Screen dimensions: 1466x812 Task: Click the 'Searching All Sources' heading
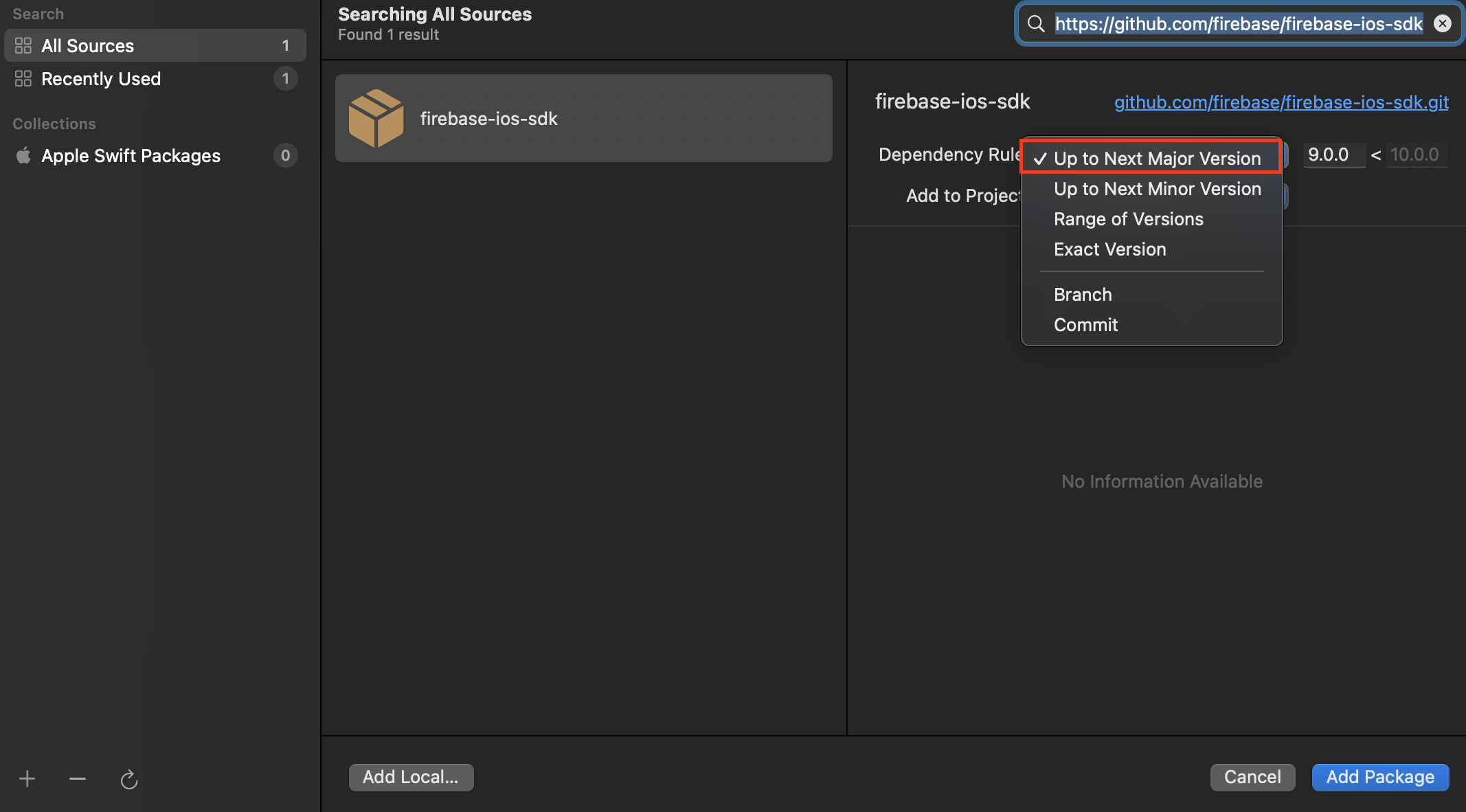435,14
